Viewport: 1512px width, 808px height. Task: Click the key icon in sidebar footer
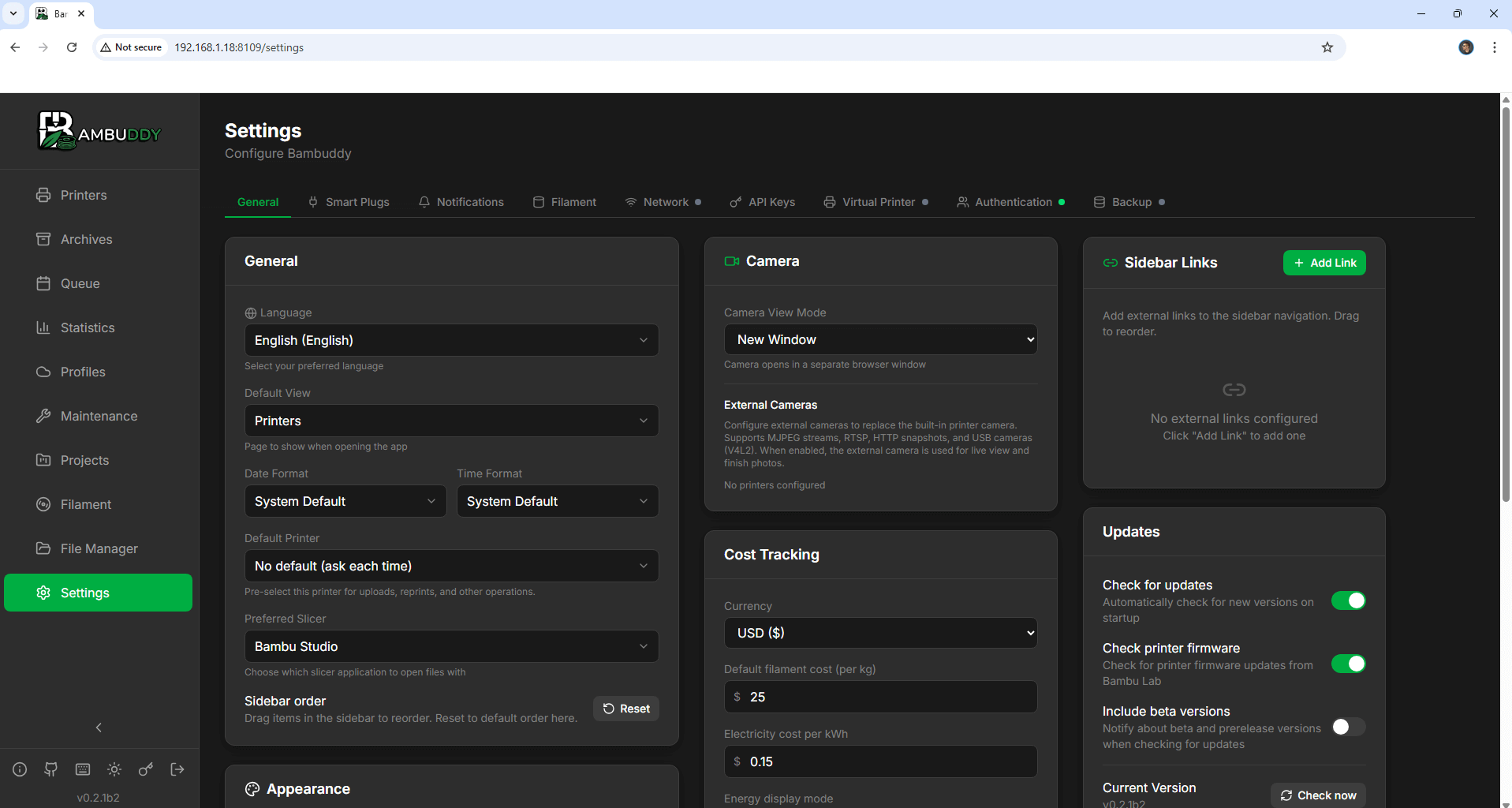coord(146,769)
